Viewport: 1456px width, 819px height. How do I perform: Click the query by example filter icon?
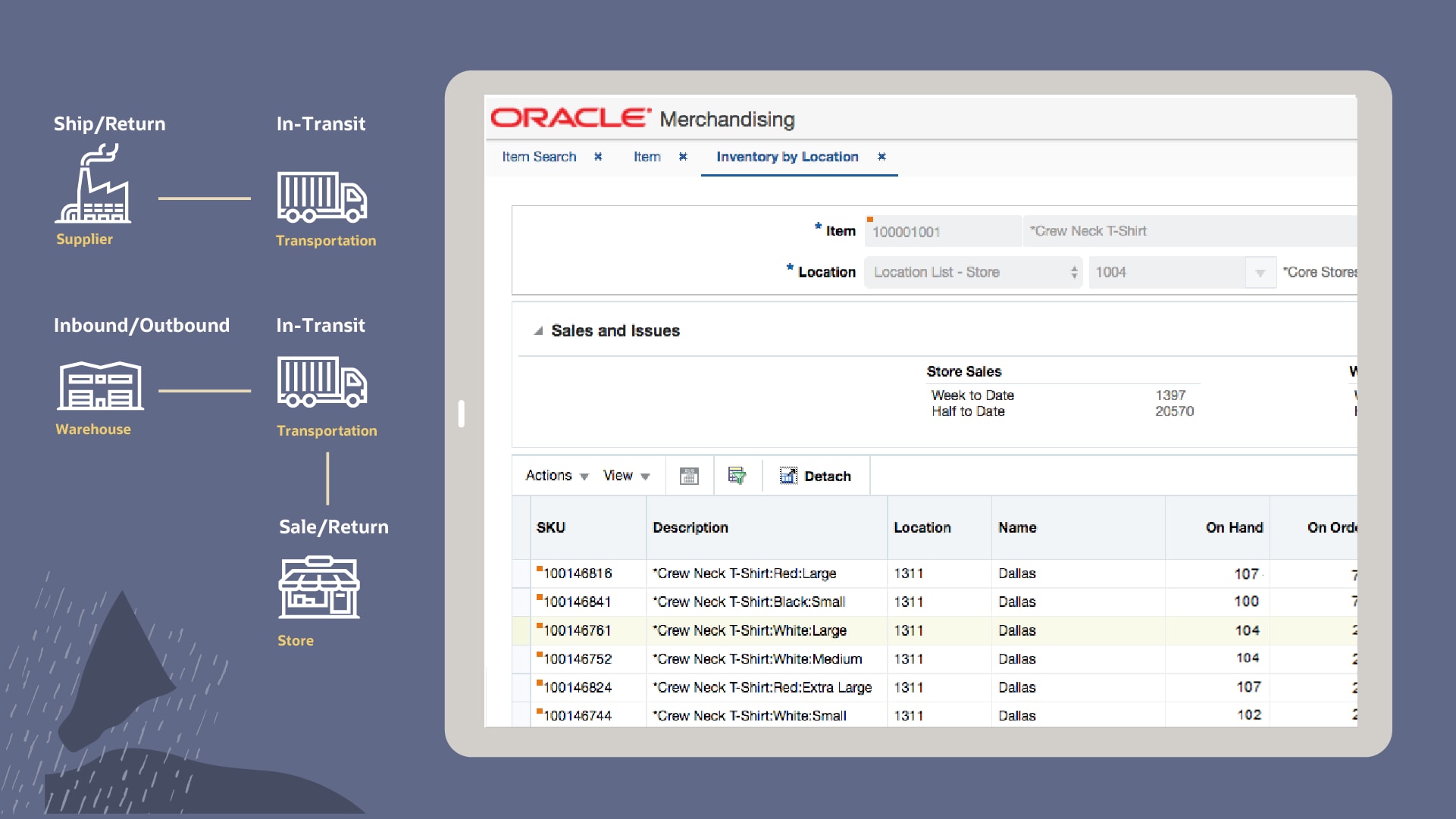click(737, 476)
